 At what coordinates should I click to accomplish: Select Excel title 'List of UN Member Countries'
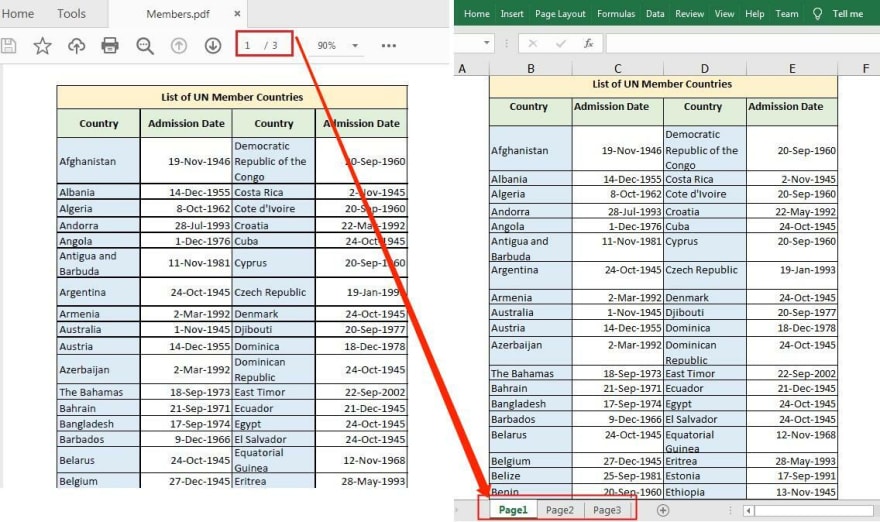(663, 85)
